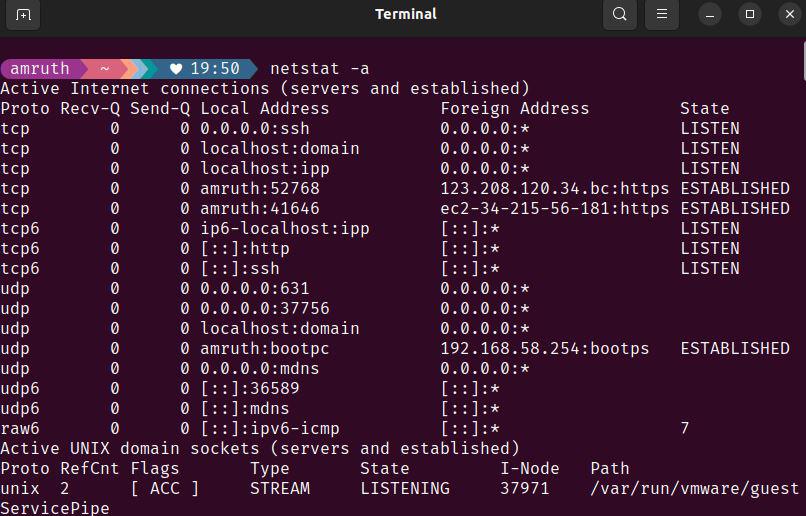The image size is (806, 516).
Task: Click the tilde directory prompt segment
Action: (105, 69)
